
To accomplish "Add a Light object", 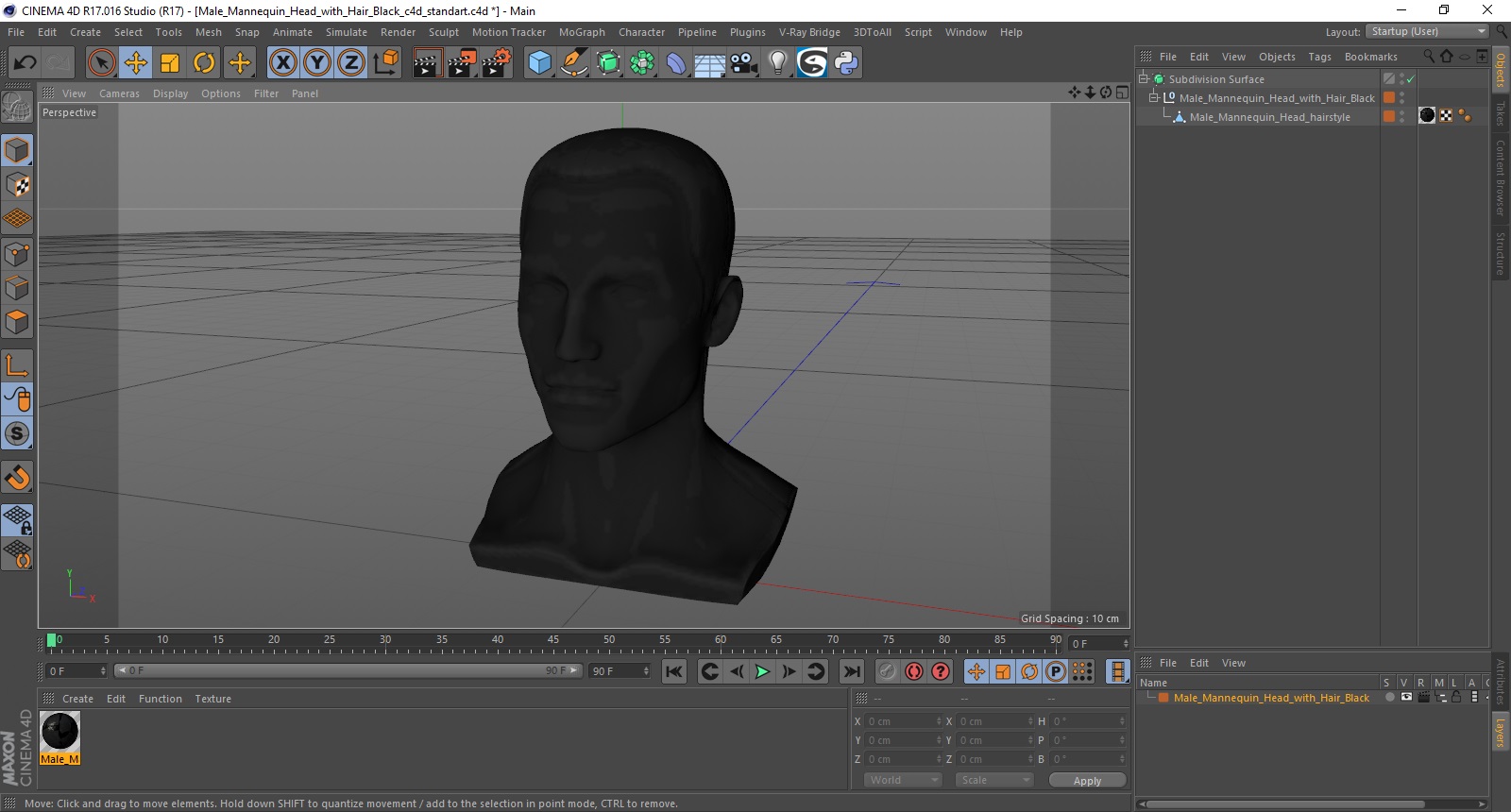I will click(778, 63).
